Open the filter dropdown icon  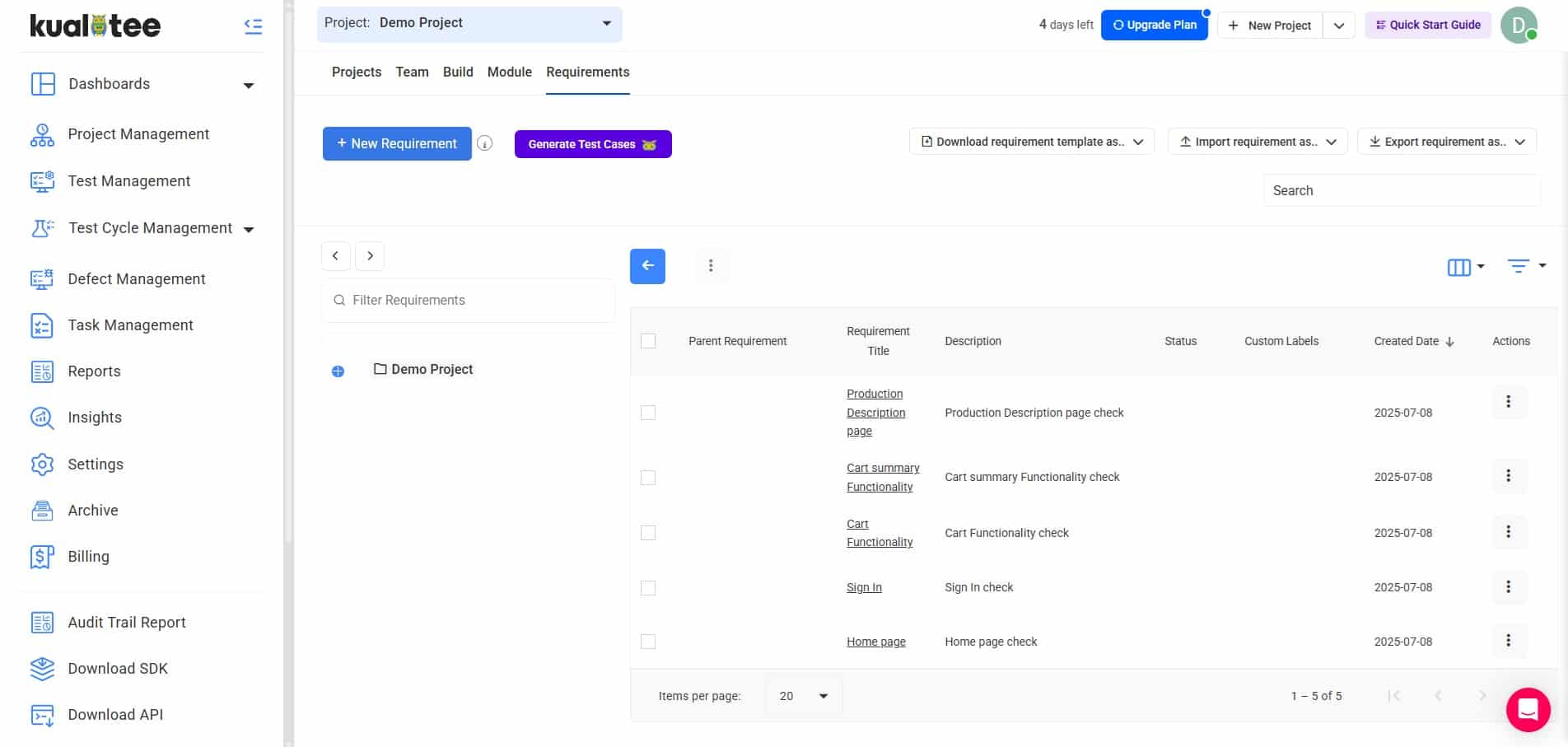point(1527,266)
